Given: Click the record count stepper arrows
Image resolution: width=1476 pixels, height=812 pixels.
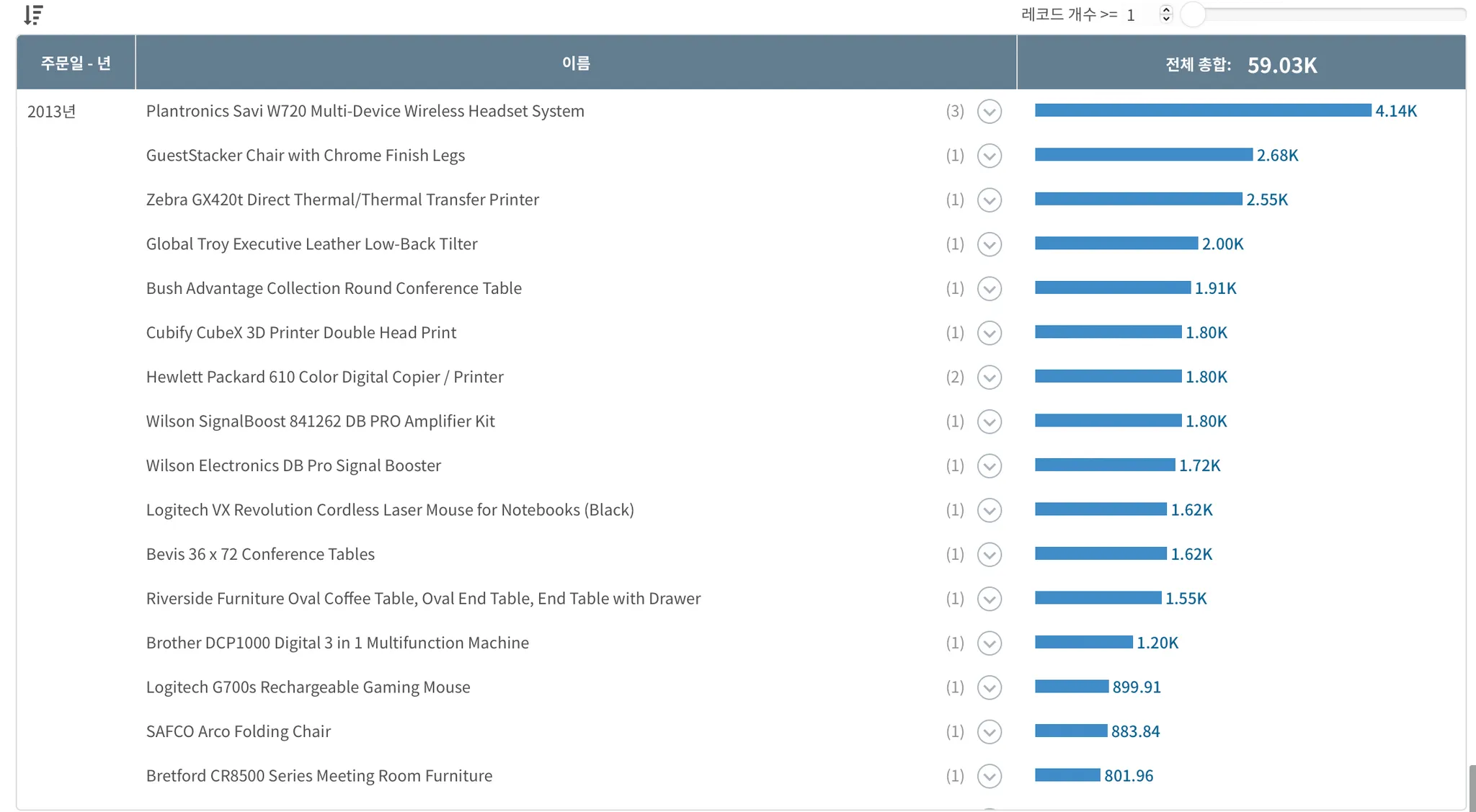Looking at the screenshot, I should coord(1165,14).
